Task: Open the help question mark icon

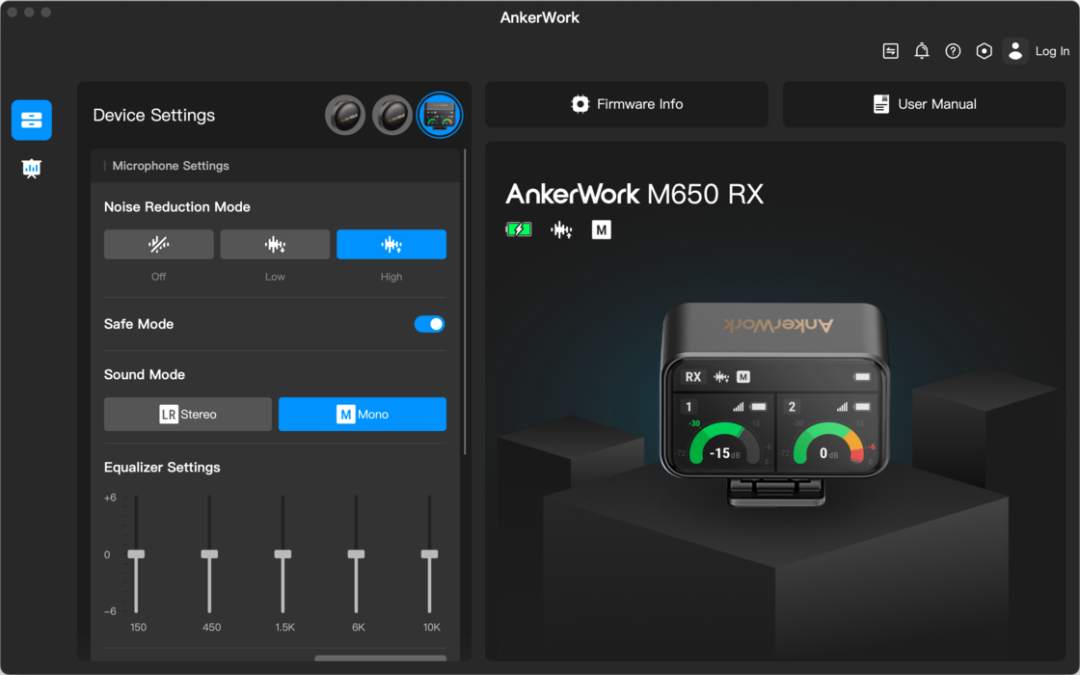Action: pos(953,51)
